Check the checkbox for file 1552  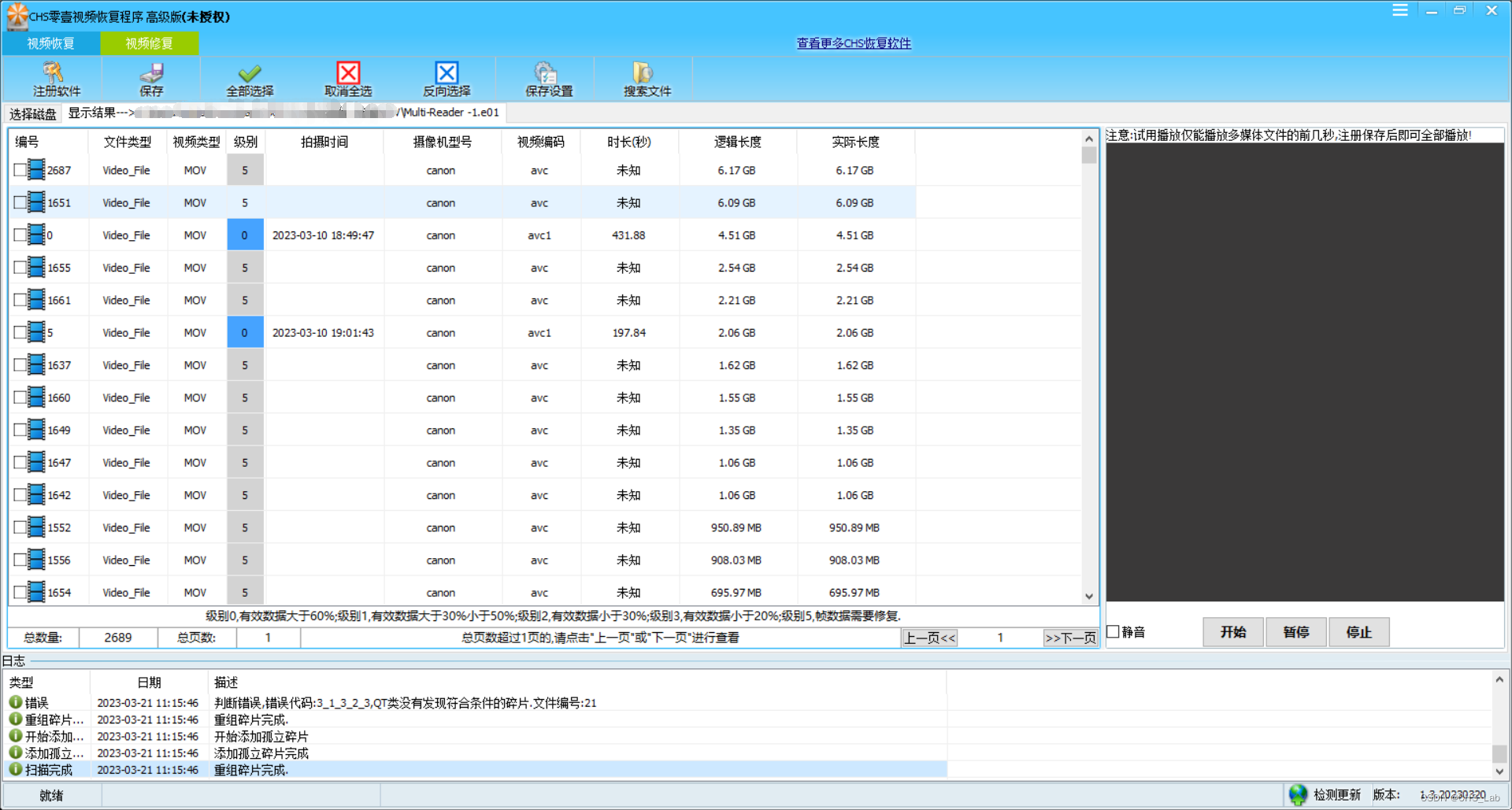coord(20,527)
